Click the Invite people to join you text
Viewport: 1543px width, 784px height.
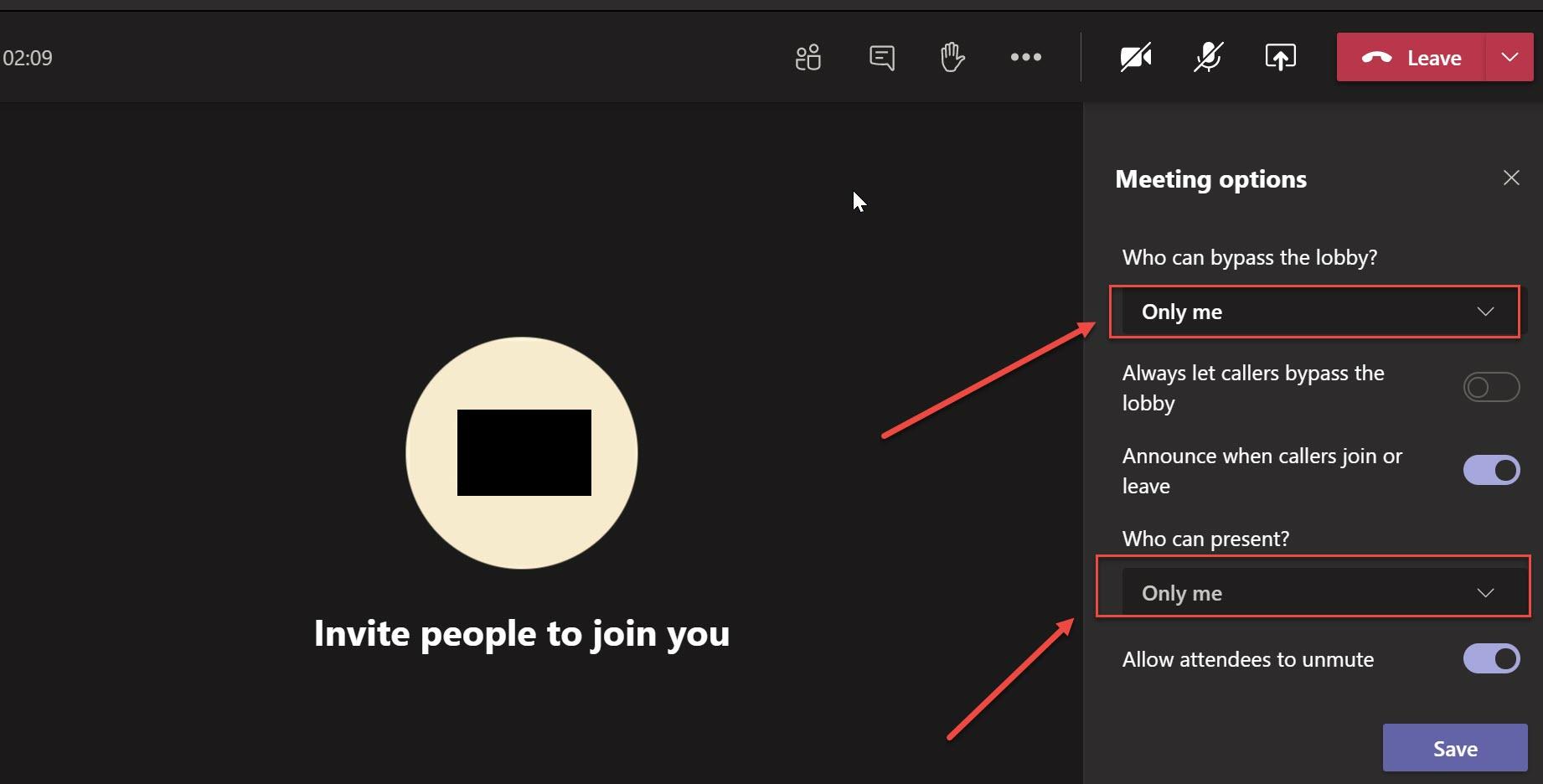[522, 633]
